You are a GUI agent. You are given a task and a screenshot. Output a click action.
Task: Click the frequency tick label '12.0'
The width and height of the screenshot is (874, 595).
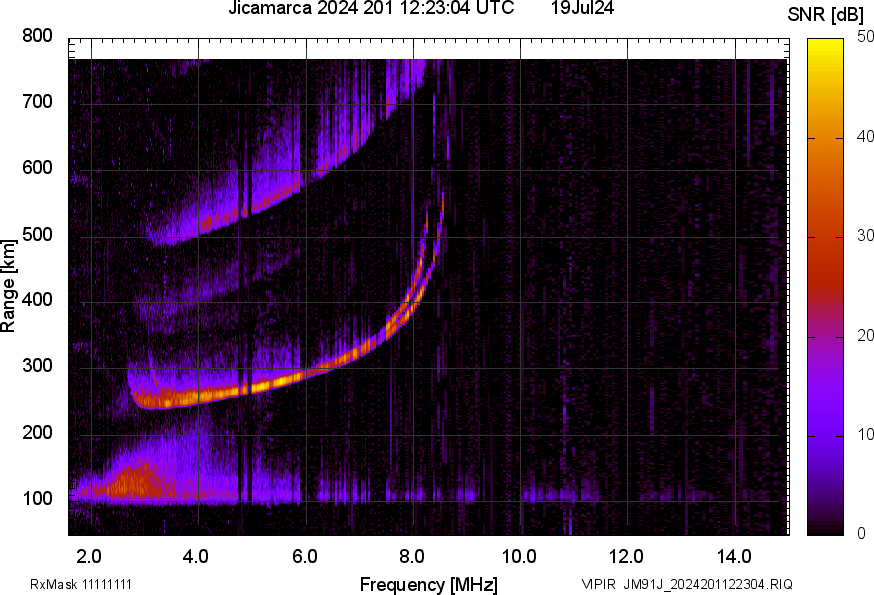click(x=627, y=556)
